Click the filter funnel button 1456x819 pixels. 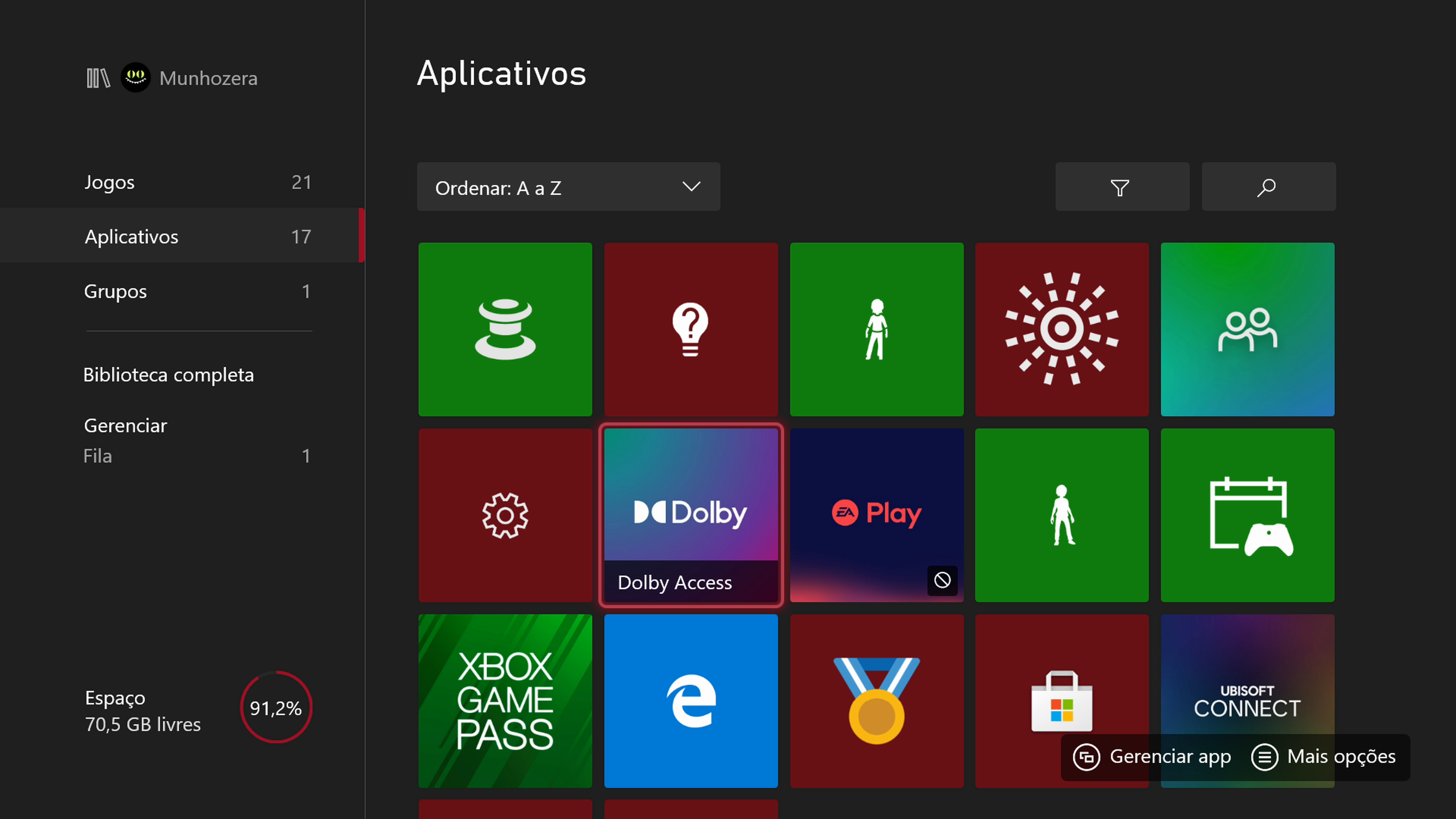click(x=1122, y=187)
